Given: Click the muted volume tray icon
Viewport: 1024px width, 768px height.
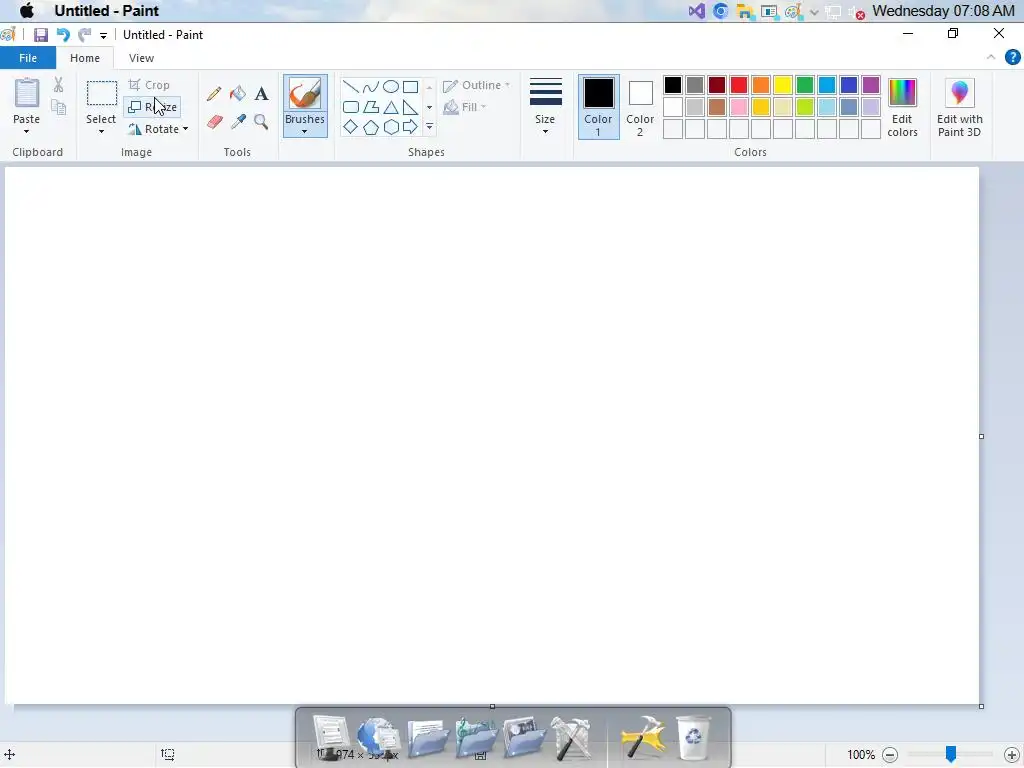Looking at the screenshot, I should (856, 12).
